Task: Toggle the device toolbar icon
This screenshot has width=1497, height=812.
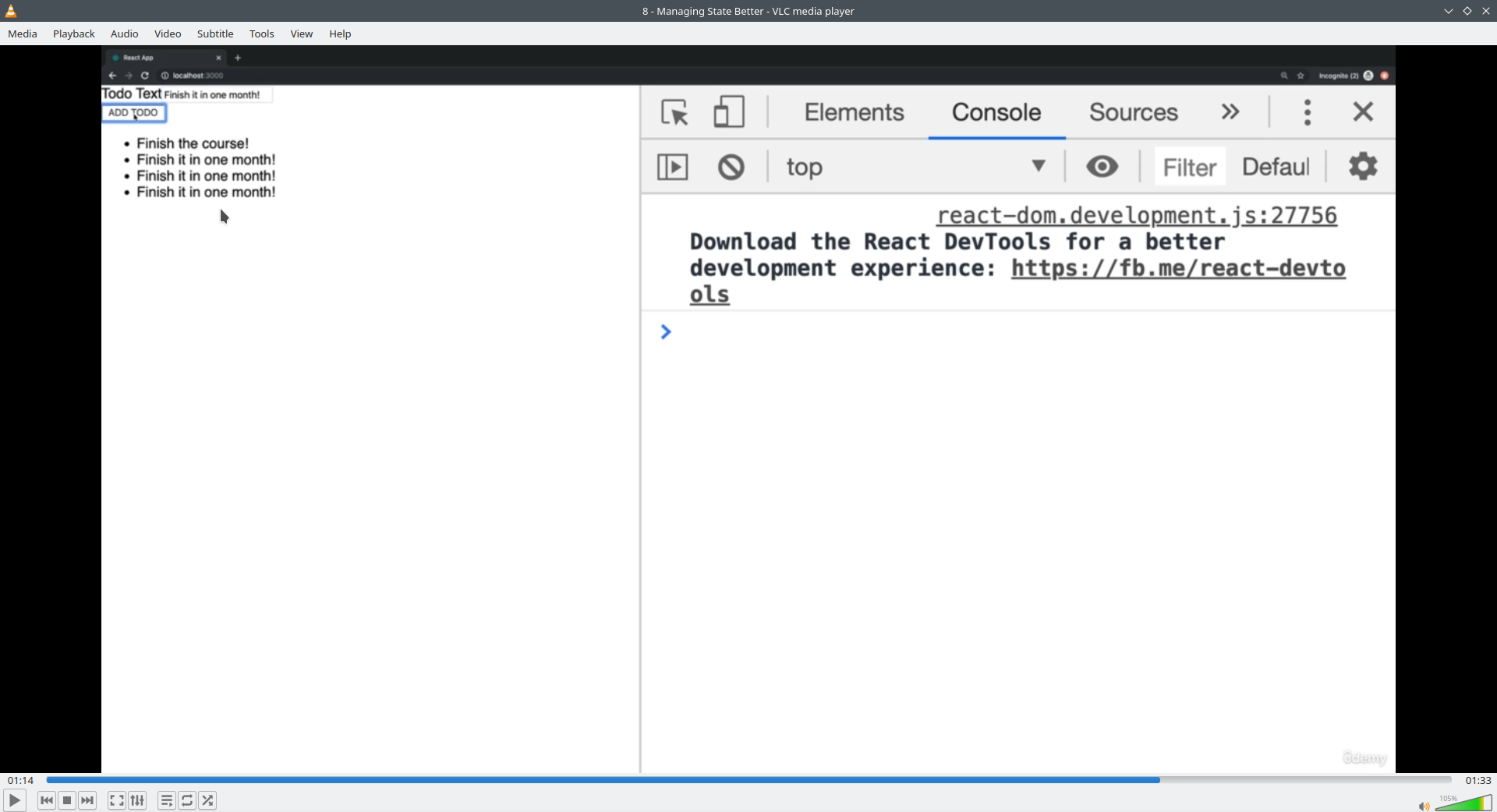Action: 729,111
